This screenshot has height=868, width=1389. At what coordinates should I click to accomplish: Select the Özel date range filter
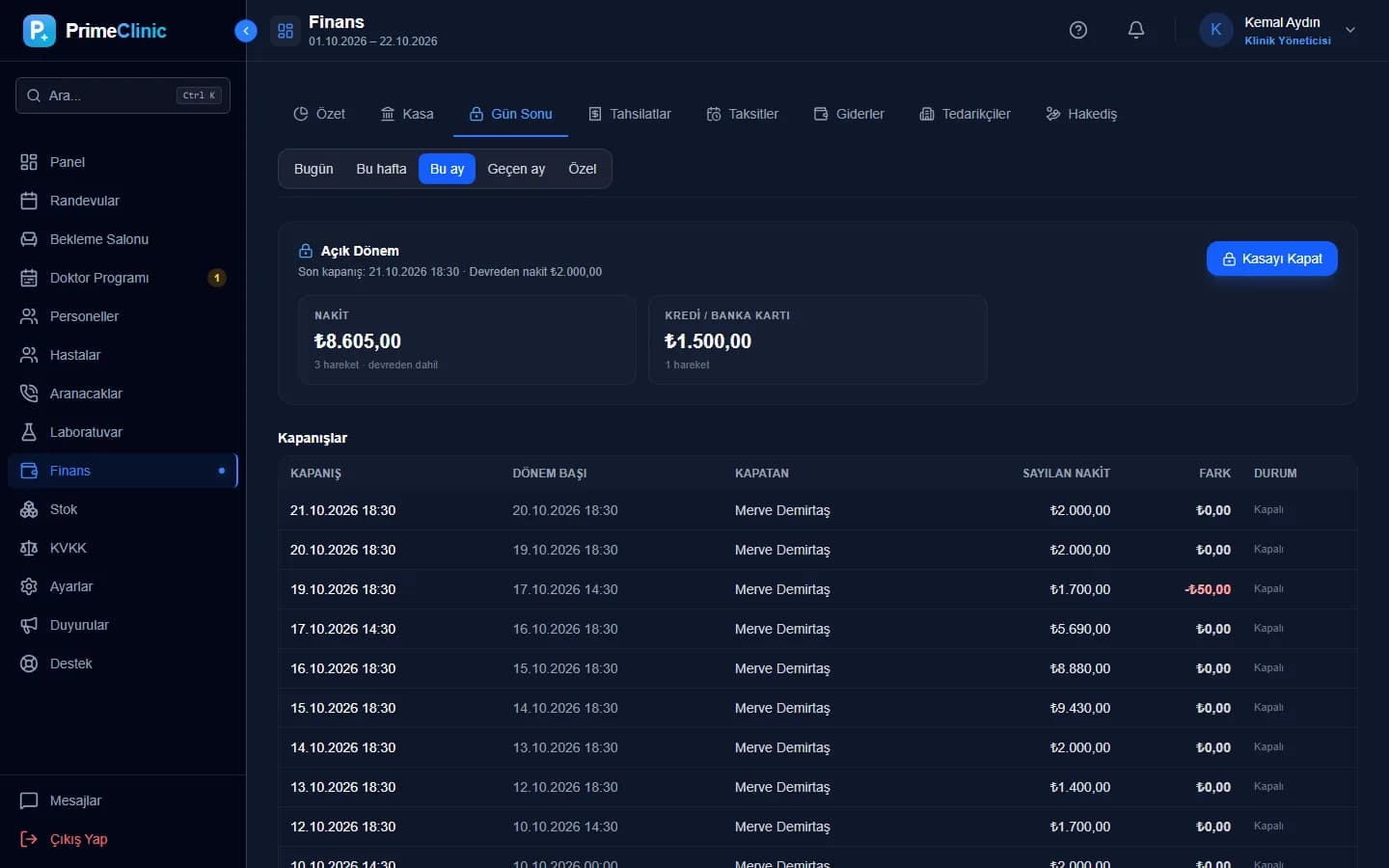click(582, 169)
